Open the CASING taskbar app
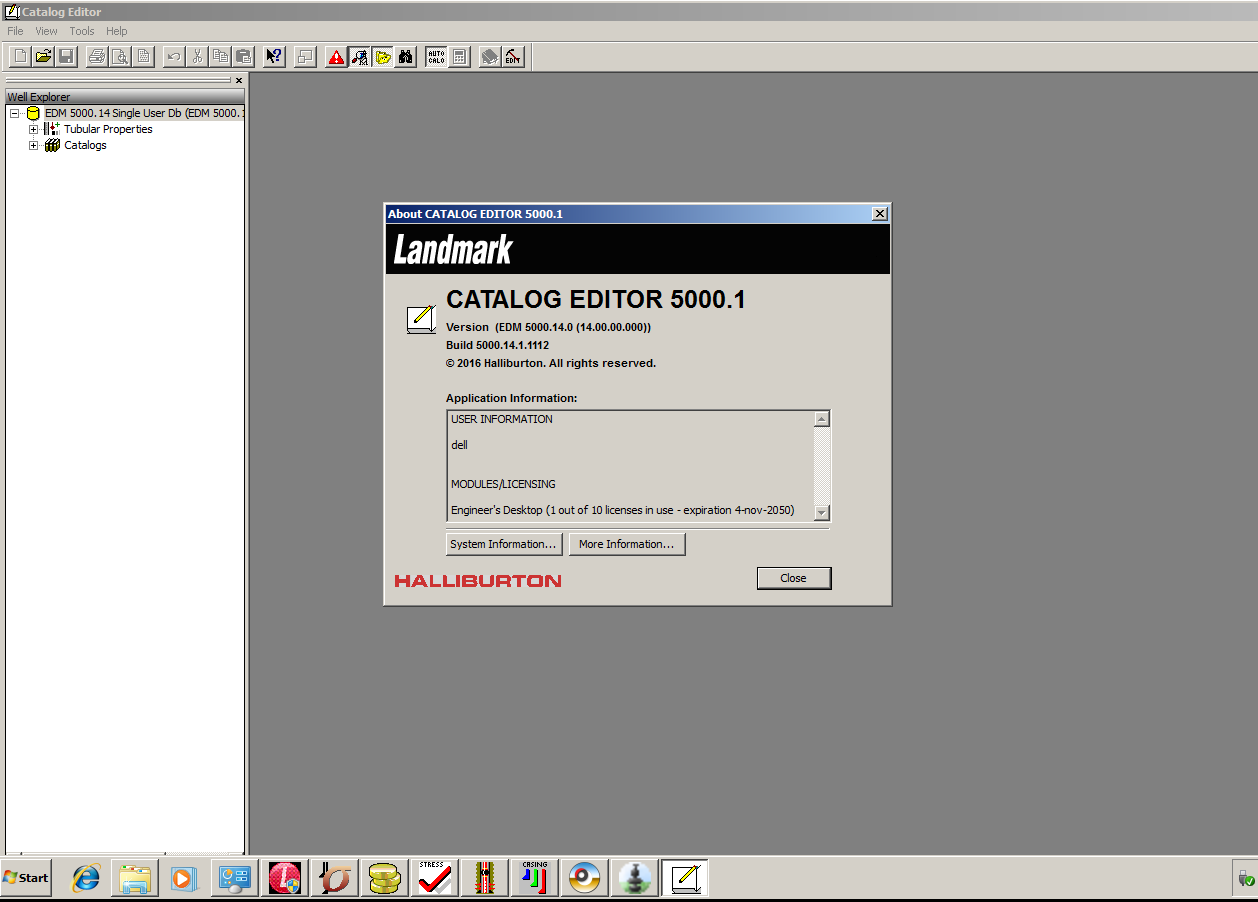 [534, 878]
